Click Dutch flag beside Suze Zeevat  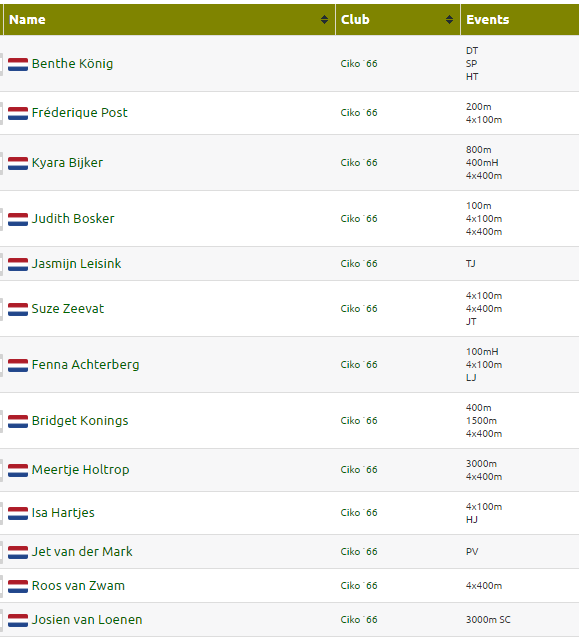tap(18, 309)
